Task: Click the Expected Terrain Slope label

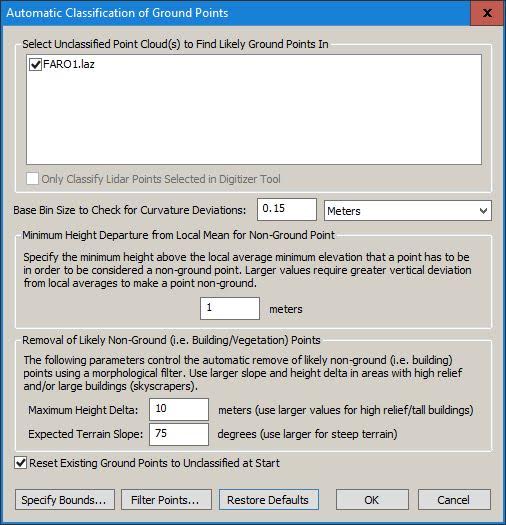Action: (x=85, y=434)
